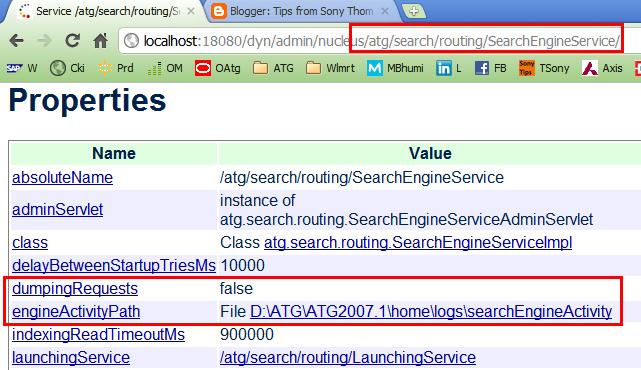
Task: Reload the page with the refresh icon
Action: [x=72, y=40]
